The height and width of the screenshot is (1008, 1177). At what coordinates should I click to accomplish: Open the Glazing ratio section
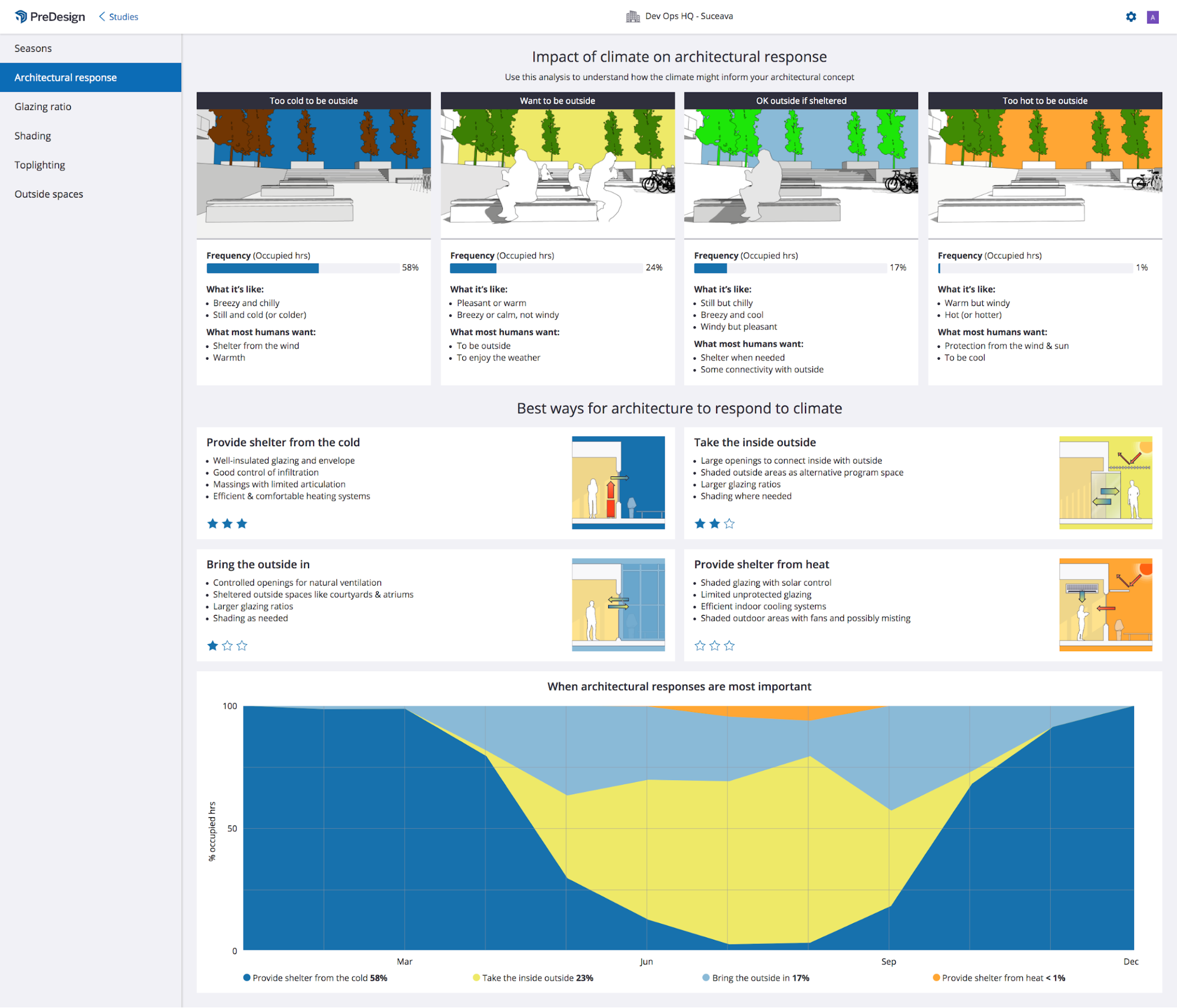coord(43,107)
